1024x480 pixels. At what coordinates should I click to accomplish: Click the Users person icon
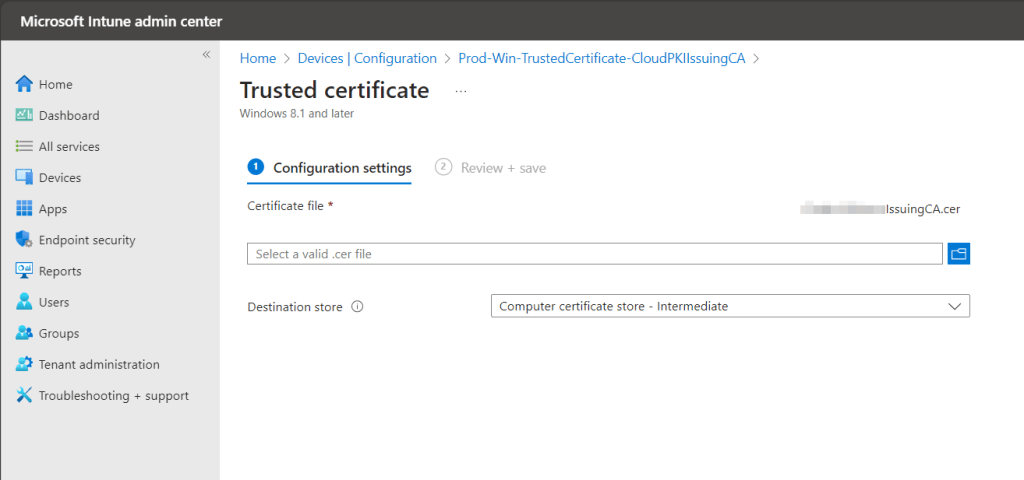[x=24, y=302]
